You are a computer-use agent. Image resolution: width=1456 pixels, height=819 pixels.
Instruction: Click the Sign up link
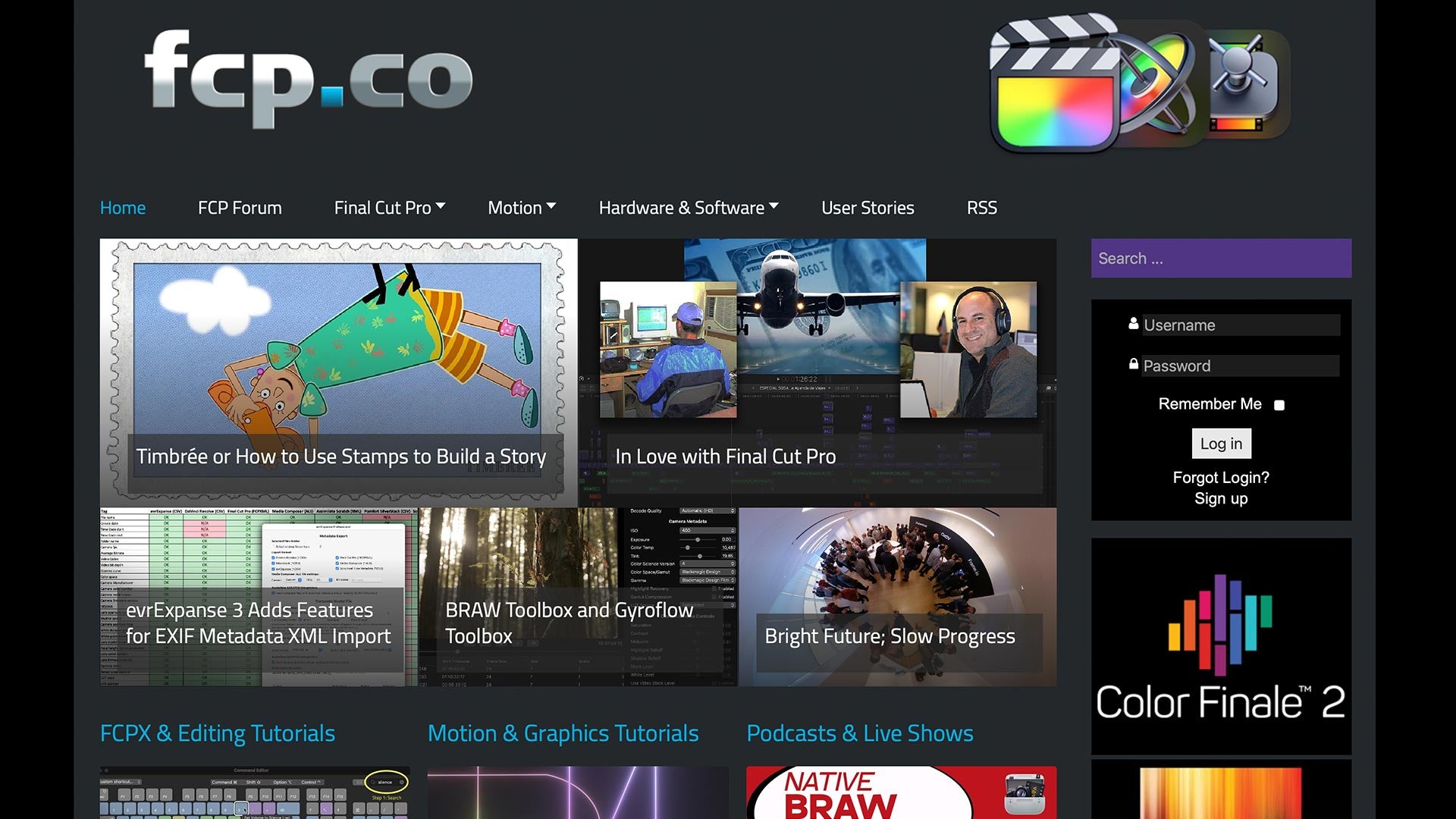pyautogui.click(x=1220, y=498)
